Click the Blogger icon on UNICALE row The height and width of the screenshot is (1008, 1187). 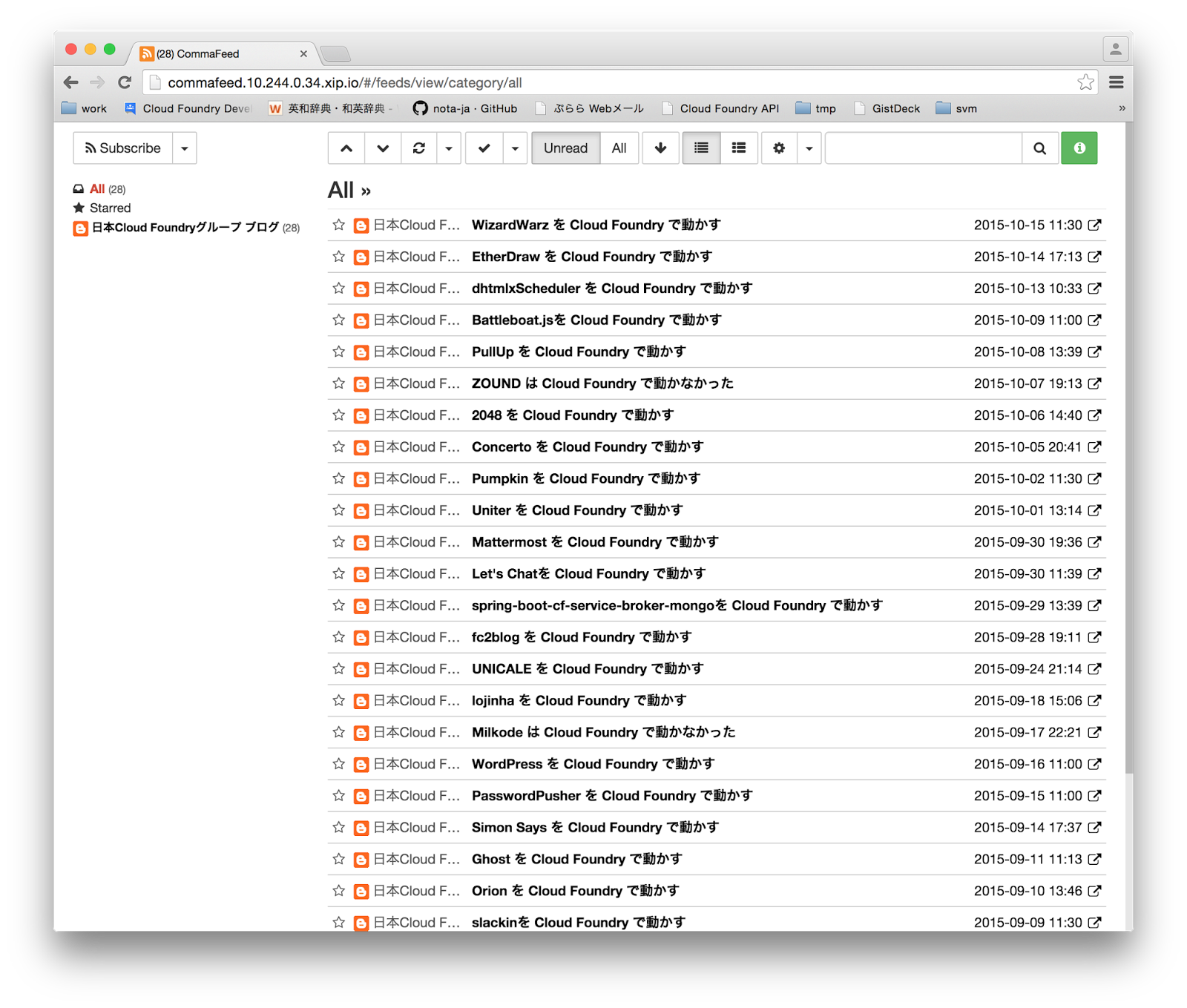coord(361,670)
